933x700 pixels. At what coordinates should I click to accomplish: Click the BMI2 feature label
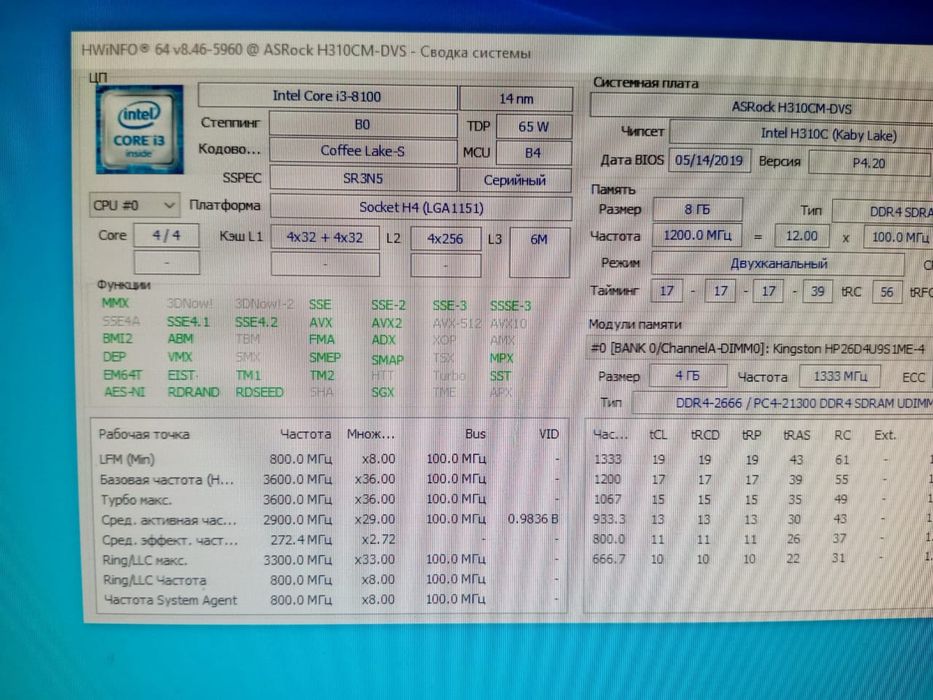118,338
